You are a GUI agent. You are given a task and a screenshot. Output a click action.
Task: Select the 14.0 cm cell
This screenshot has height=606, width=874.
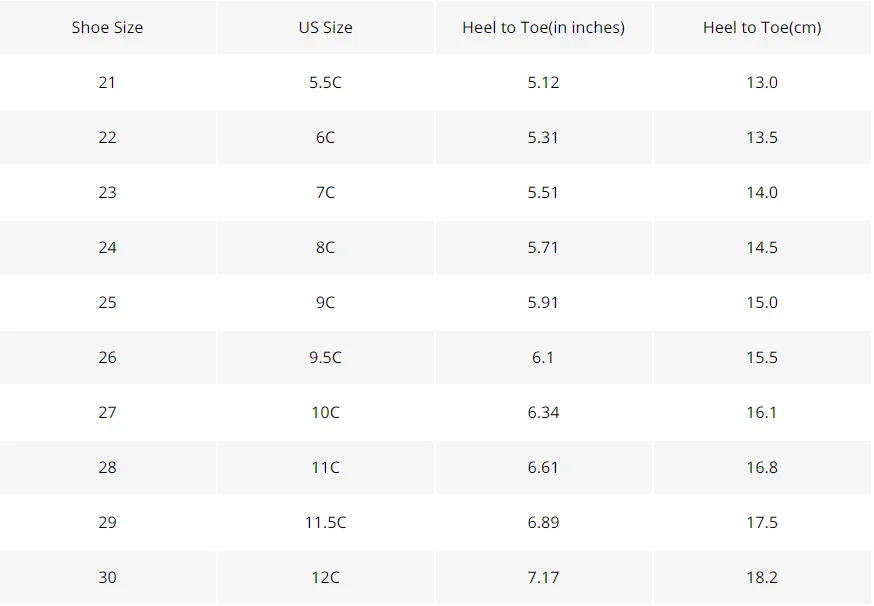coord(762,192)
